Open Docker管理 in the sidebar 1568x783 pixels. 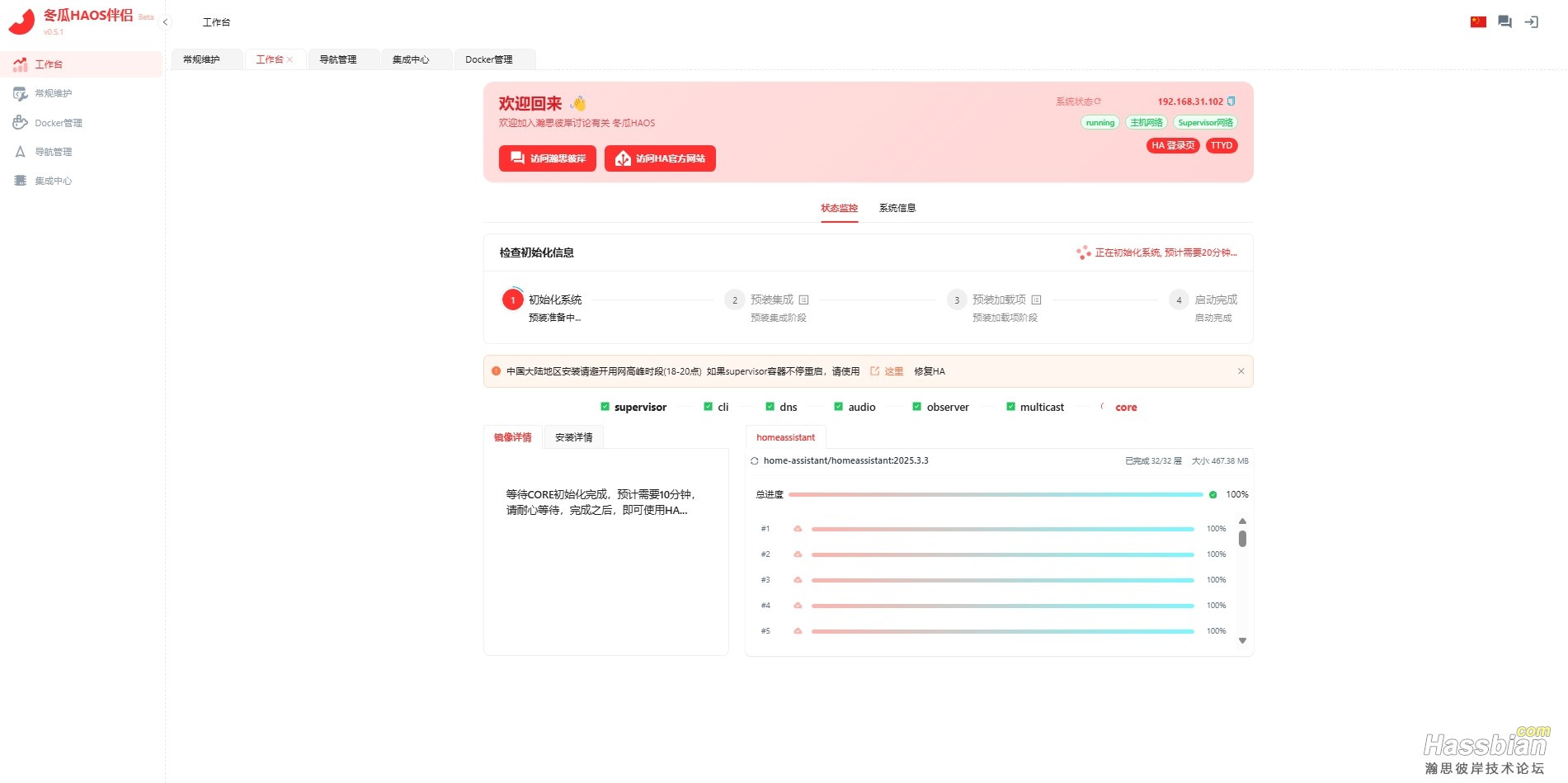[82, 123]
